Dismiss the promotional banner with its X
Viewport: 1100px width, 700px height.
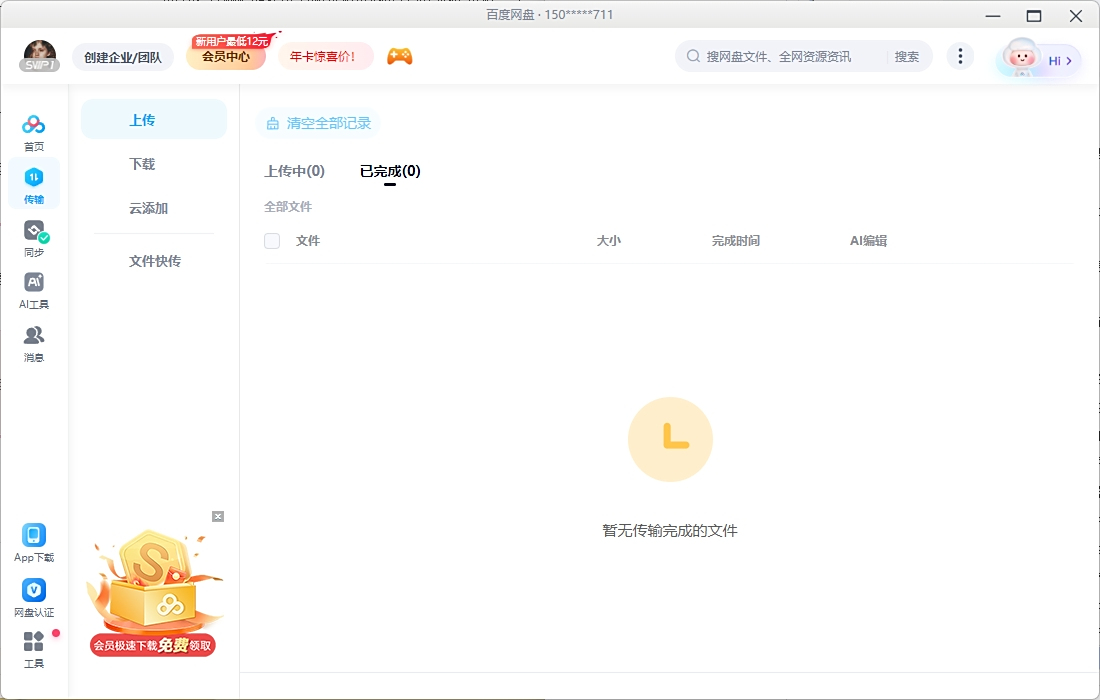218,516
